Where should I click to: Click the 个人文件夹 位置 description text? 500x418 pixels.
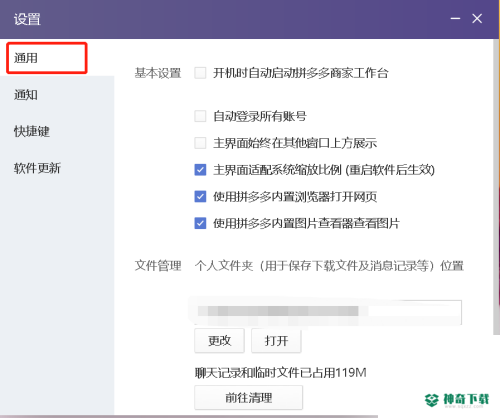point(329,266)
